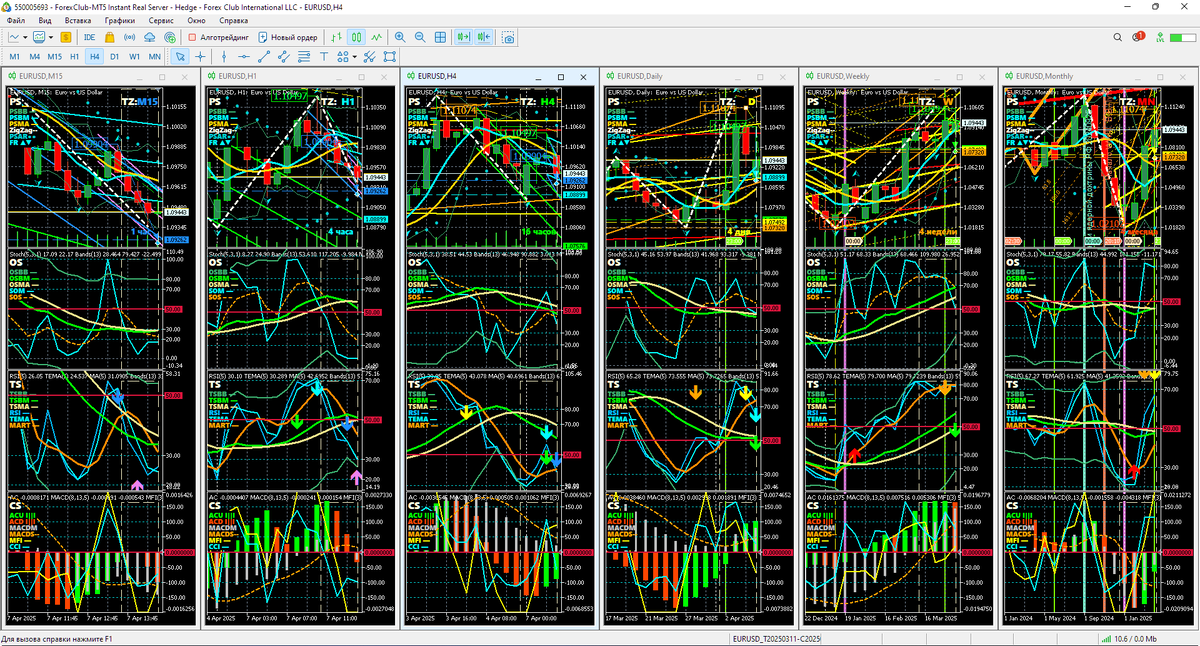Open the Market shopping bag icon
The width and height of the screenshot is (1200, 646).
click(x=110, y=37)
